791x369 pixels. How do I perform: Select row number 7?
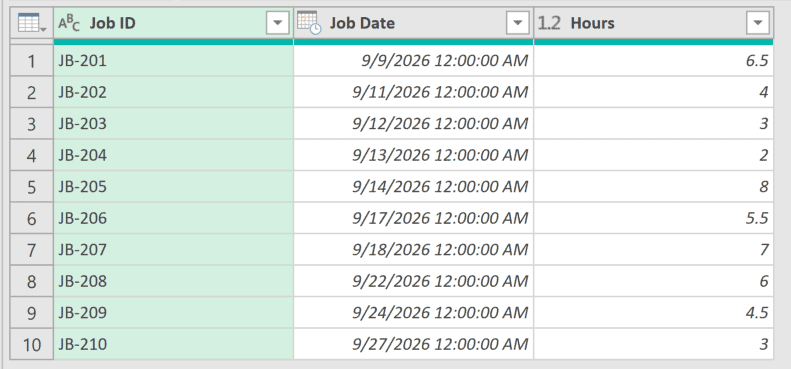tap(32, 249)
